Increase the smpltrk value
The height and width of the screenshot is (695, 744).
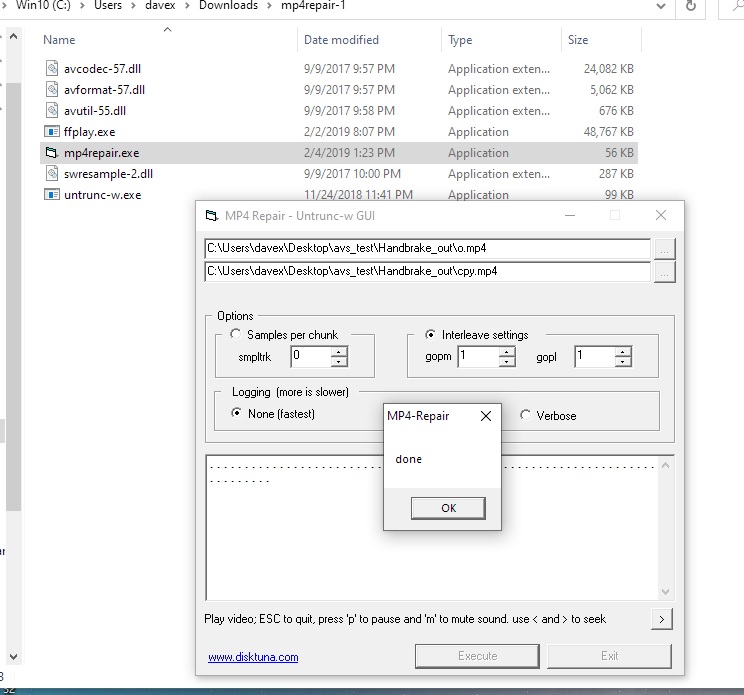[x=339, y=352]
